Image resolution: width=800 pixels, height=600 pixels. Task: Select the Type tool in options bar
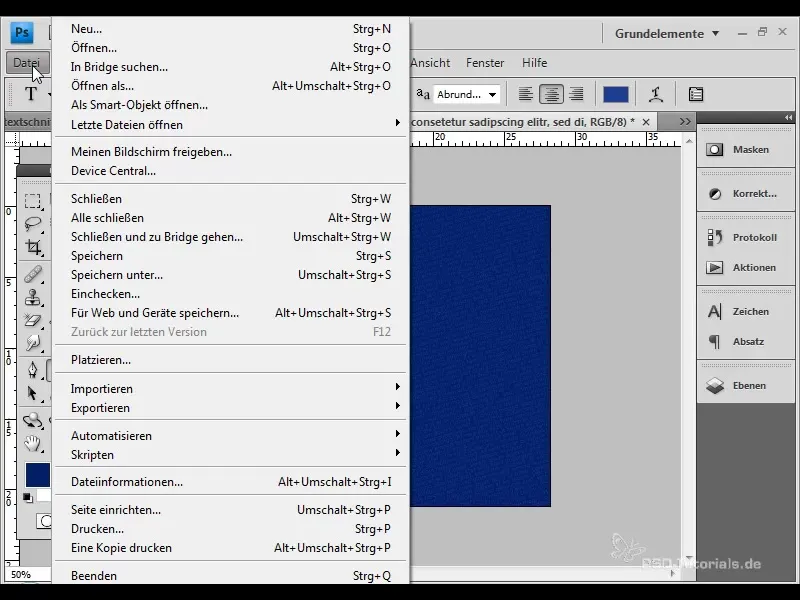[x=31, y=94]
